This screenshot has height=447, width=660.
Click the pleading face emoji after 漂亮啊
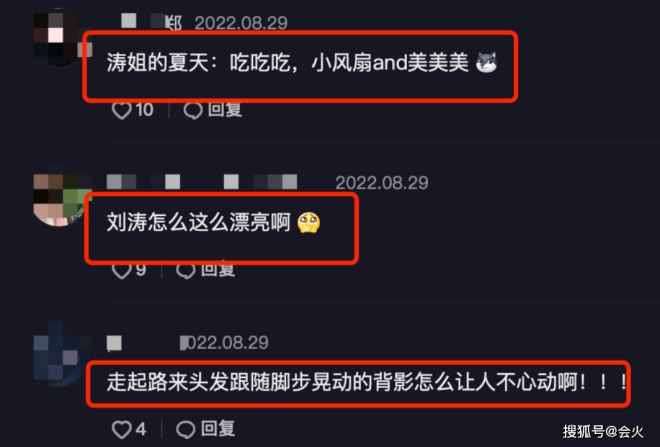(x=309, y=223)
